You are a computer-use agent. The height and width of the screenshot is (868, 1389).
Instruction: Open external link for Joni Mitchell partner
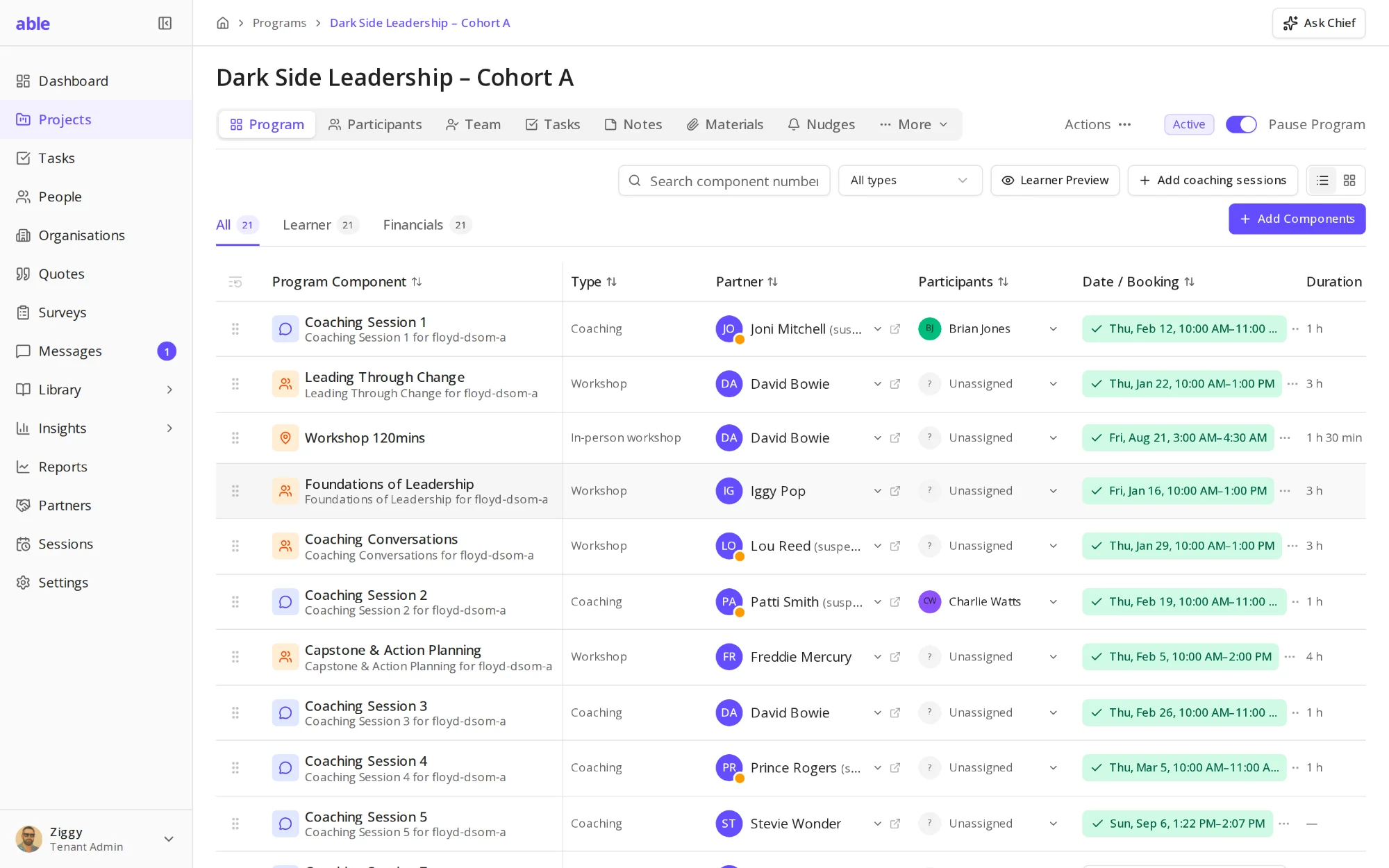pos(895,329)
